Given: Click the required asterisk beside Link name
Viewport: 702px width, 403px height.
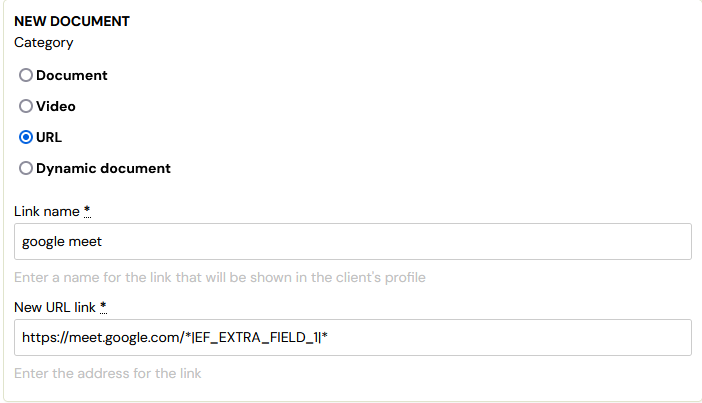Looking at the screenshot, I should click(87, 210).
